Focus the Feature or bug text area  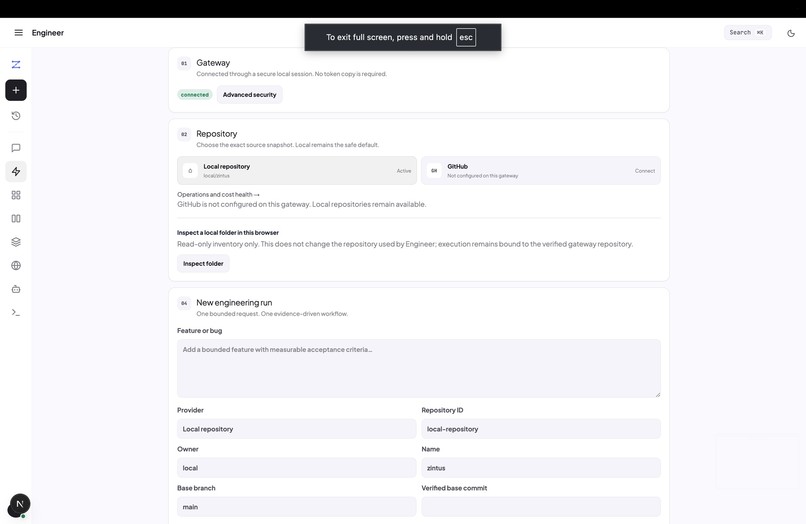point(418,368)
